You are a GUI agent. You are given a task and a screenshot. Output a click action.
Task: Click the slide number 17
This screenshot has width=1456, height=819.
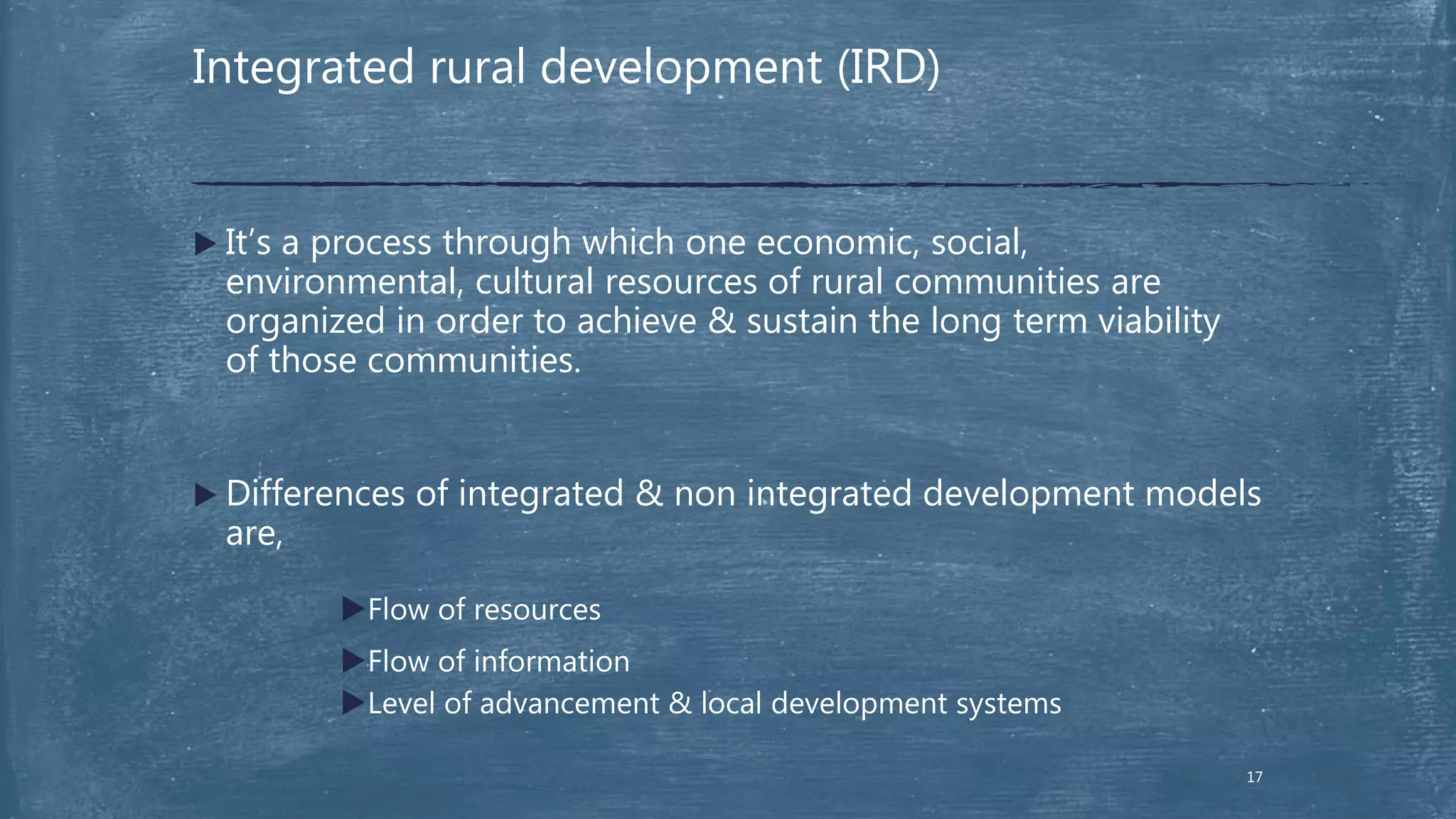pos(1255,777)
